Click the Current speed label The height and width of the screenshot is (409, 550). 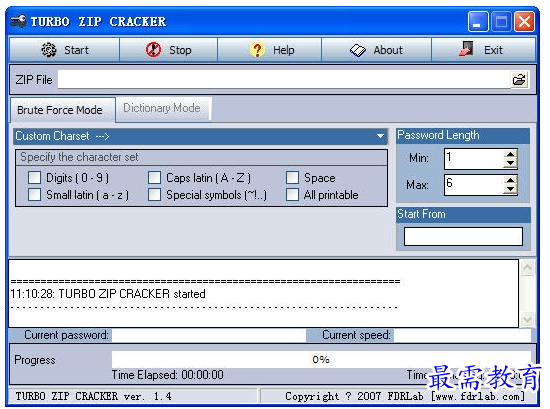[356, 335]
